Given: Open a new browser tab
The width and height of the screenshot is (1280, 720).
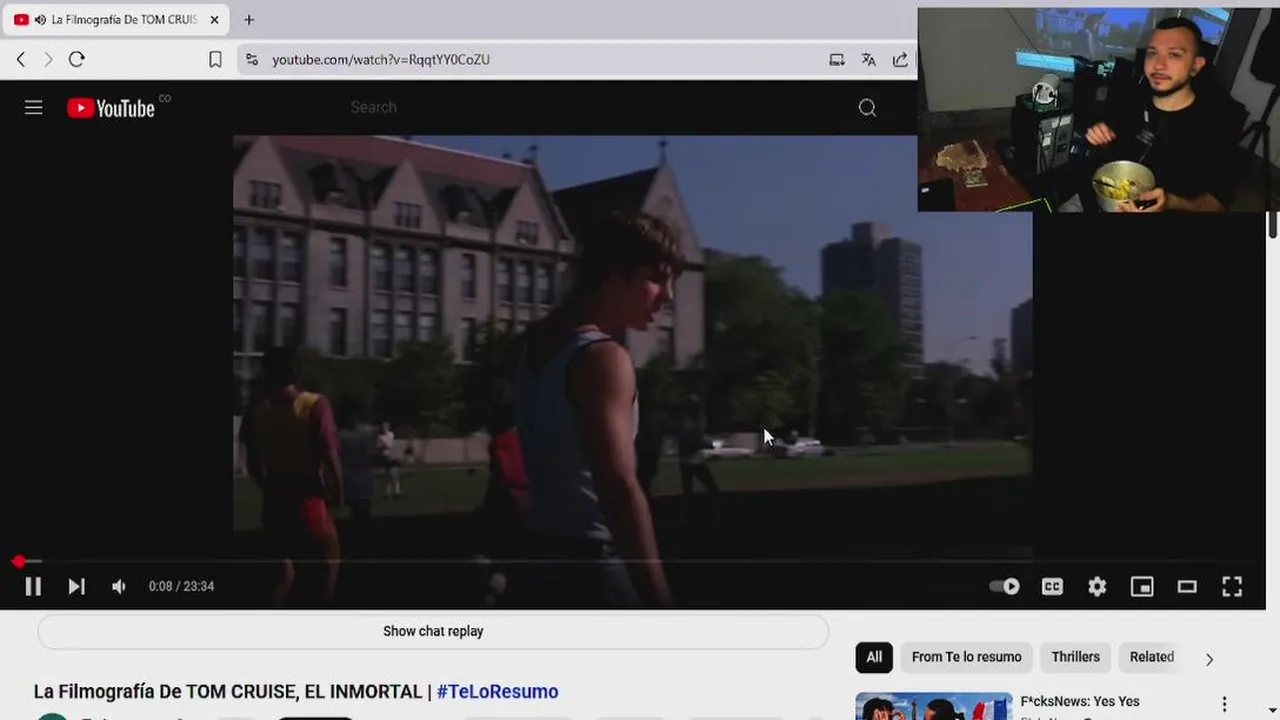Looking at the screenshot, I should (x=249, y=20).
